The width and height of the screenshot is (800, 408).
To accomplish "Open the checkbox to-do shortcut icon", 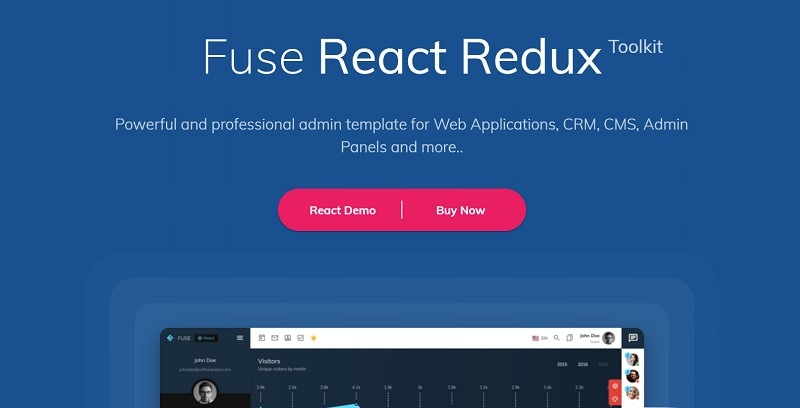I will click(301, 338).
